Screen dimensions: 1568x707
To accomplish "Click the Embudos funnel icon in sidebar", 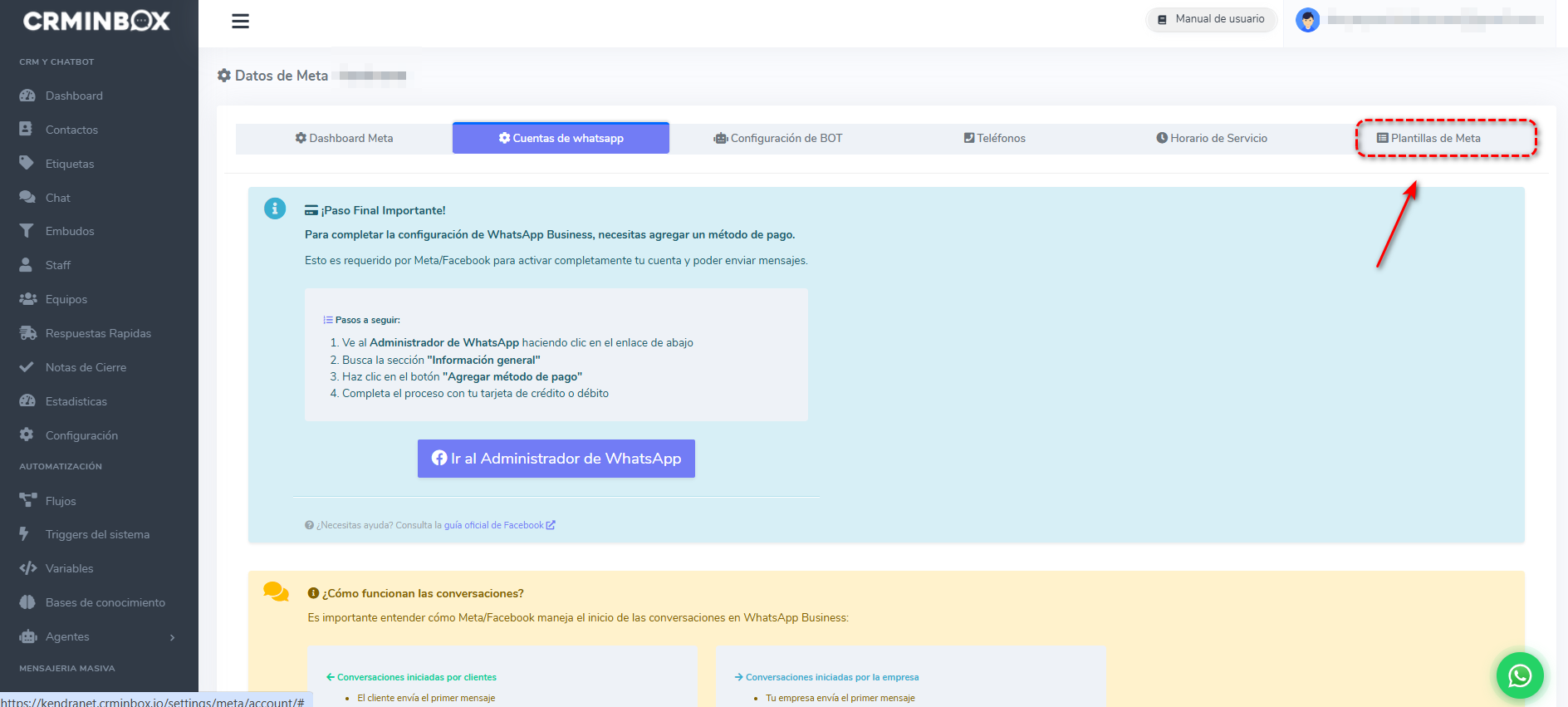I will [27, 231].
